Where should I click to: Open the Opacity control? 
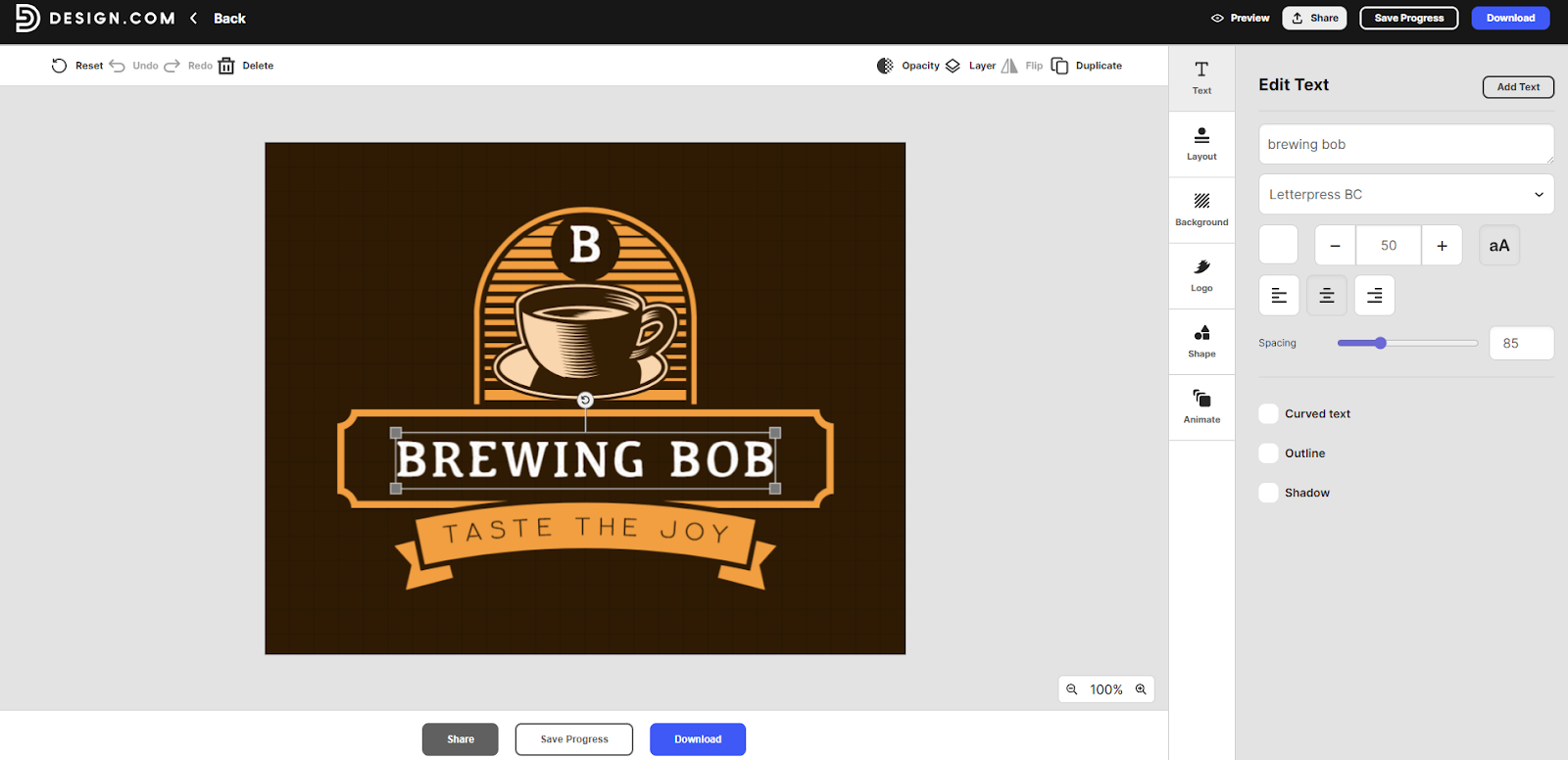pyautogui.click(x=907, y=66)
